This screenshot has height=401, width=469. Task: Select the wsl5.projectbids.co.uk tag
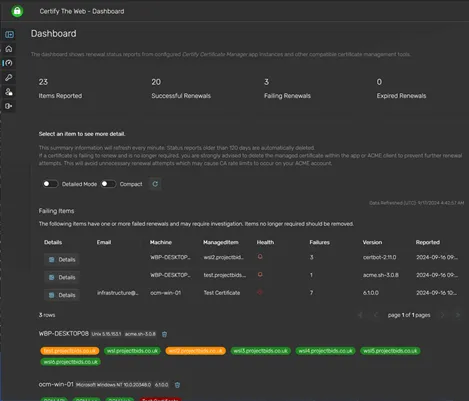tap(390, 351)
